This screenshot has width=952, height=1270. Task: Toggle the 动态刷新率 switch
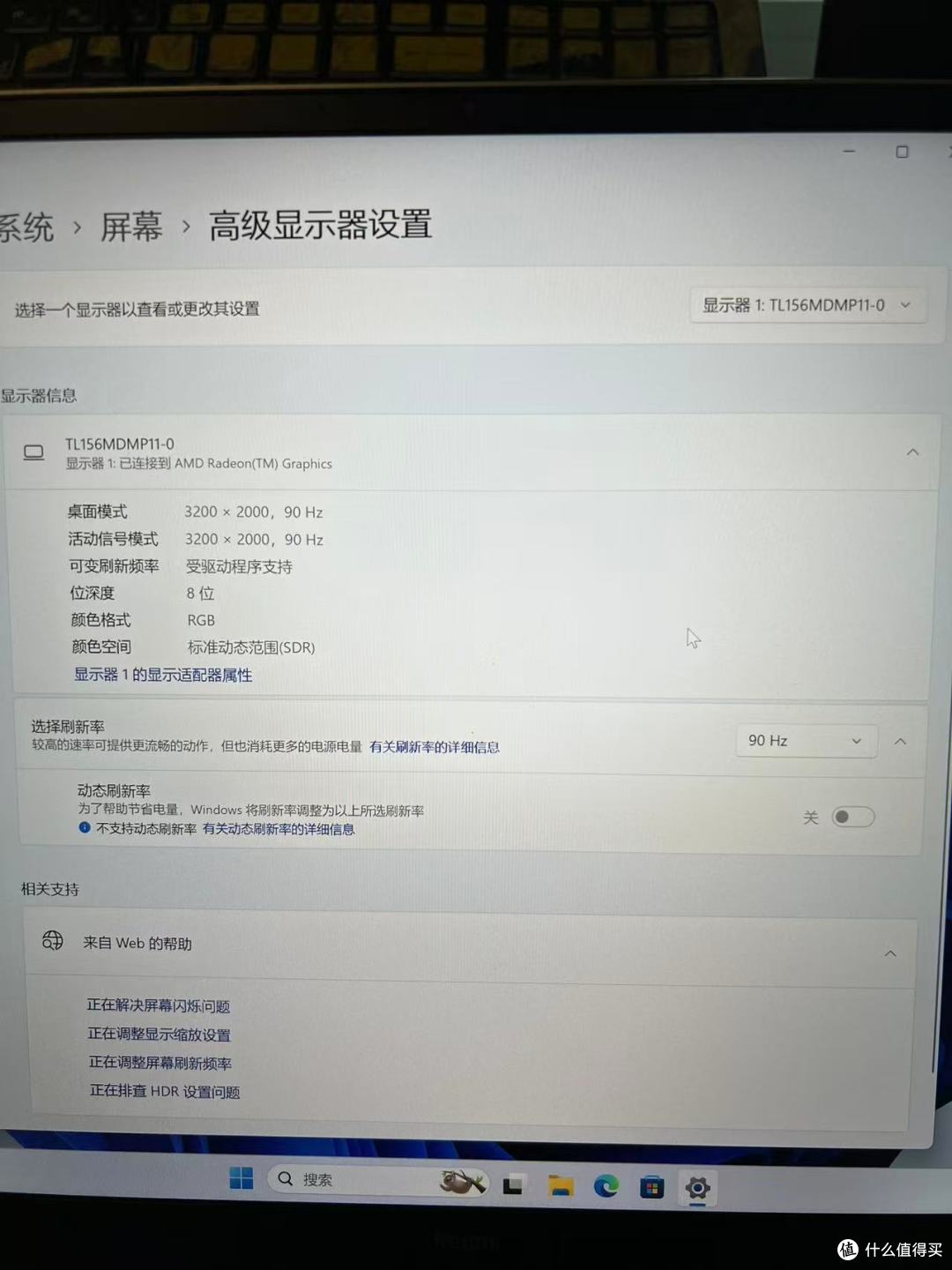point(853,817)
